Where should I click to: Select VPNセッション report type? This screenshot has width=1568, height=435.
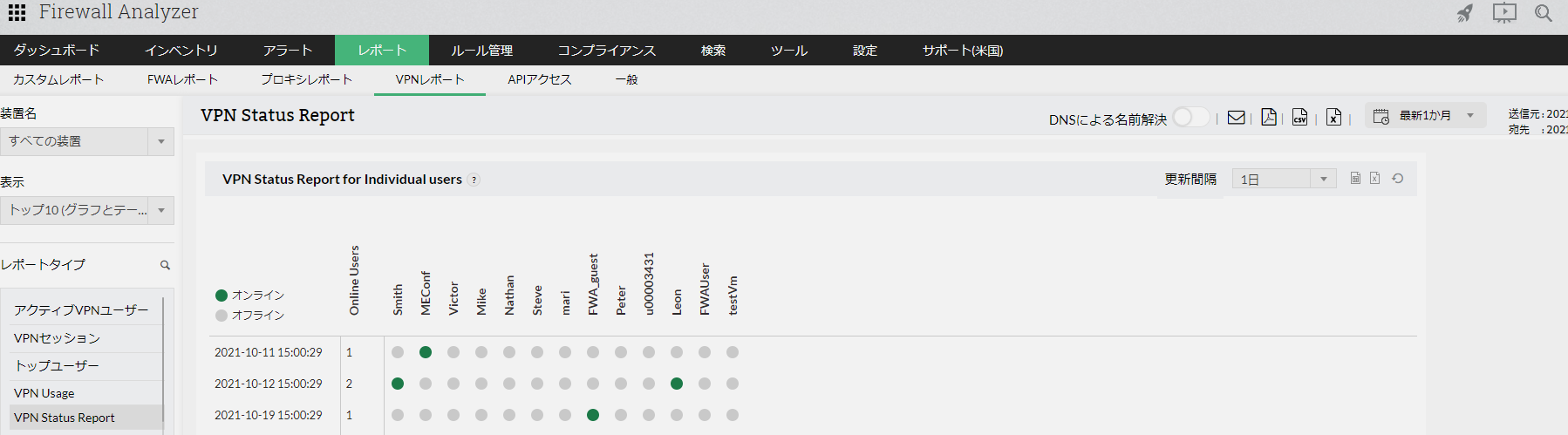58,338
